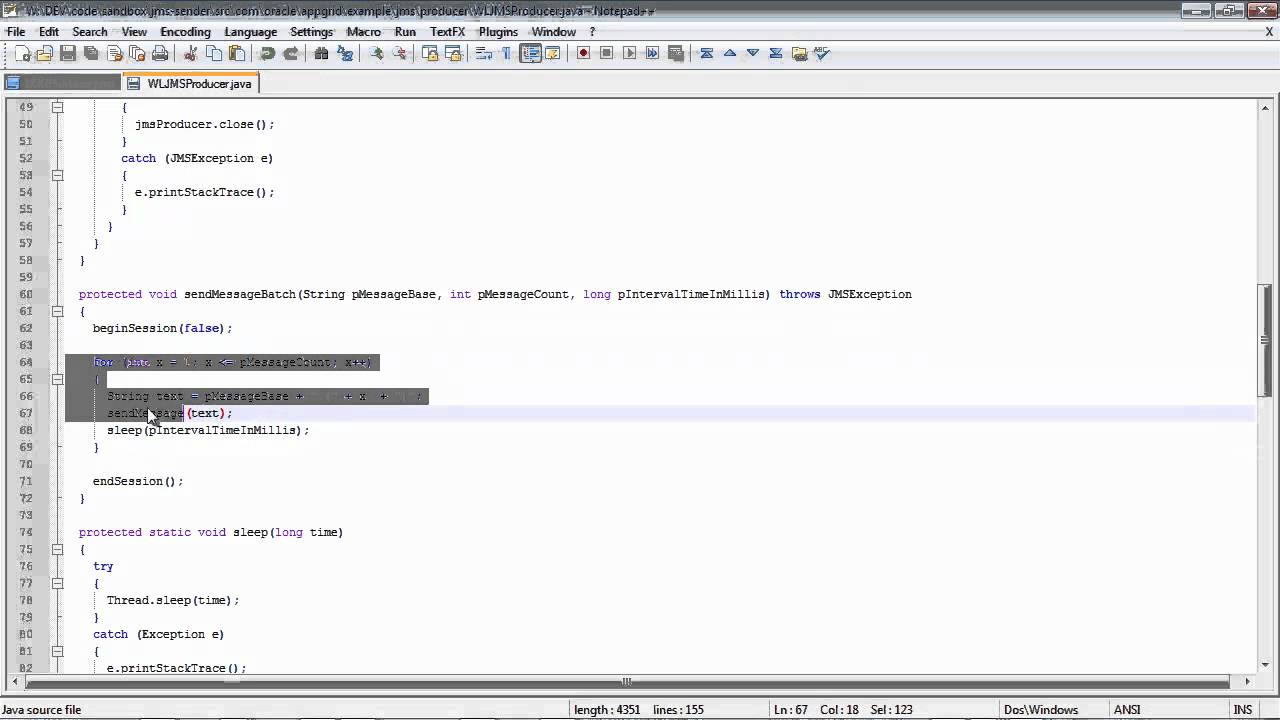Image resolution: width=1280 pixels, height=720 pixels.
Task: Click the synchronize vertical scrolling icon
Action: pyautogui.click(x=430, y=53)
